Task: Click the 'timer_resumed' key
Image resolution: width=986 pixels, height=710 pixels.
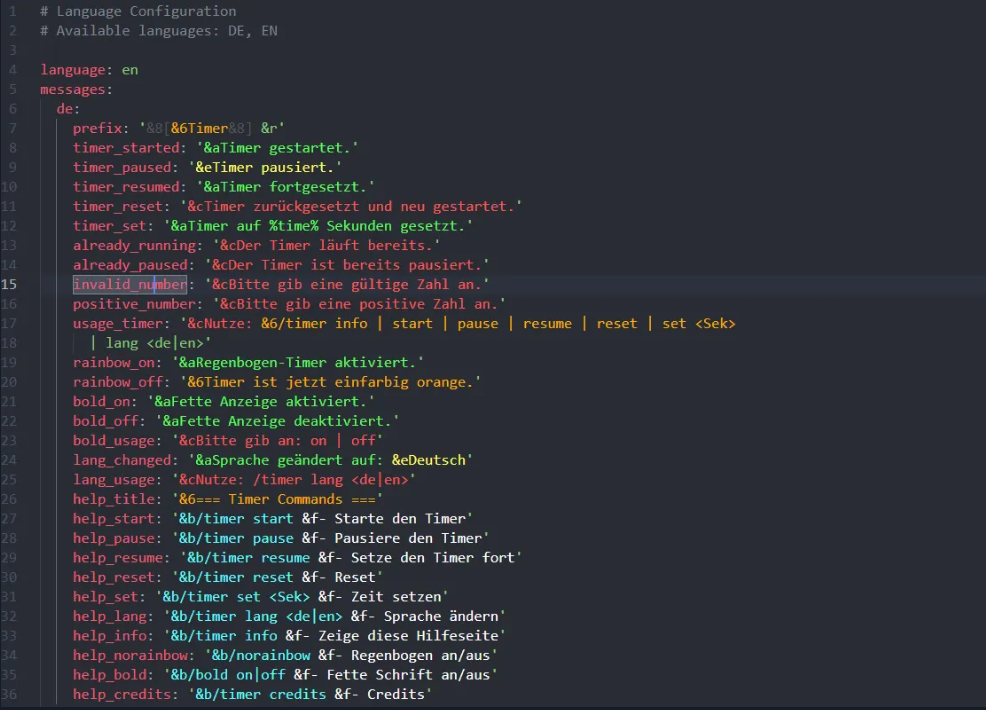Action: pyautogui.click(x=126, y=187)
